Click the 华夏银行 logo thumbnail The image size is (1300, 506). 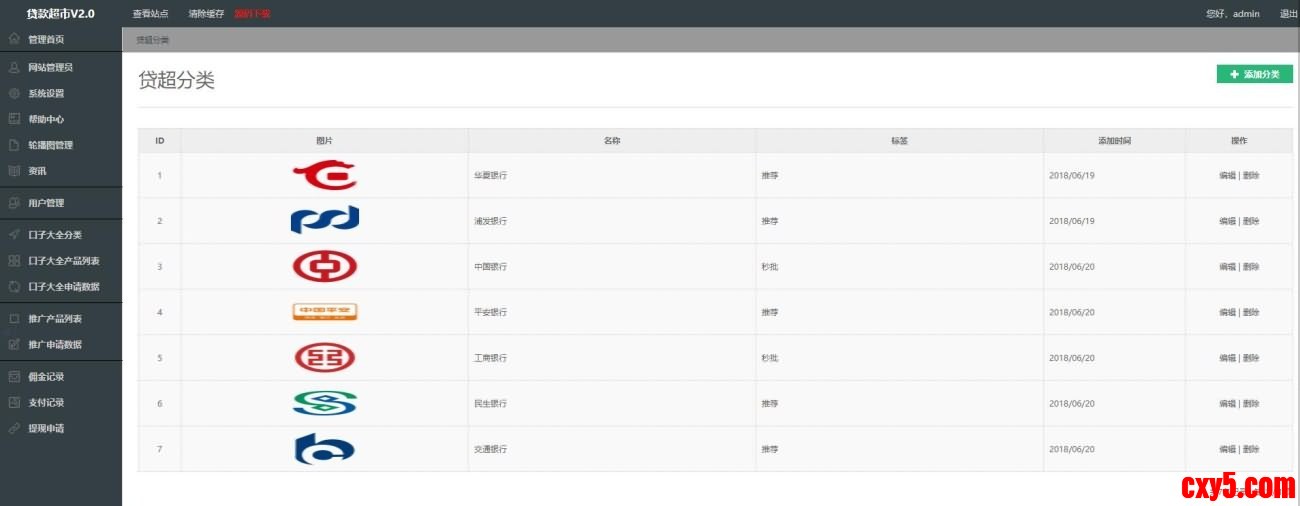tap(325, 175)
